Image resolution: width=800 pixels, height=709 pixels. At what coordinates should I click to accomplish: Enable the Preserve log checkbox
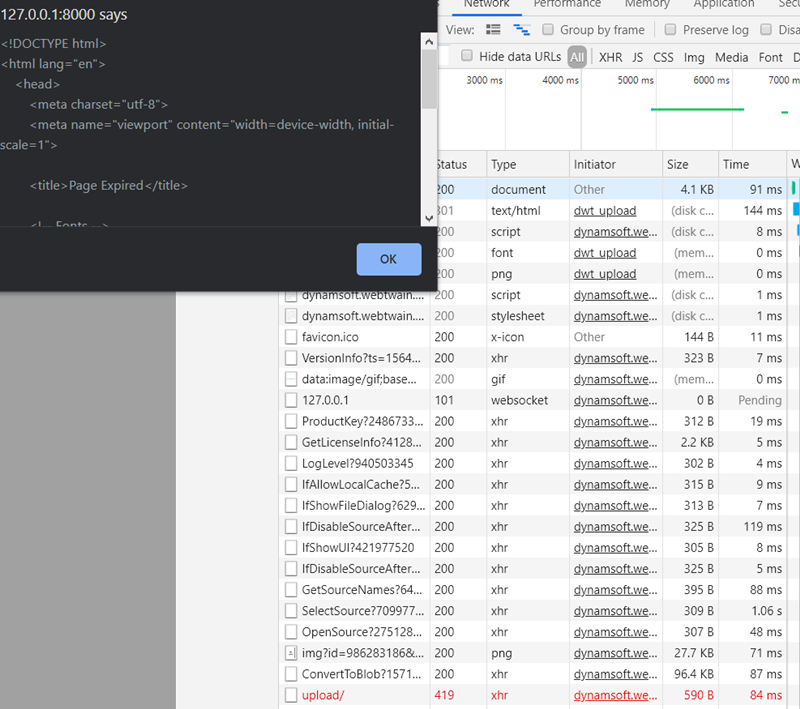coord(671,30)
